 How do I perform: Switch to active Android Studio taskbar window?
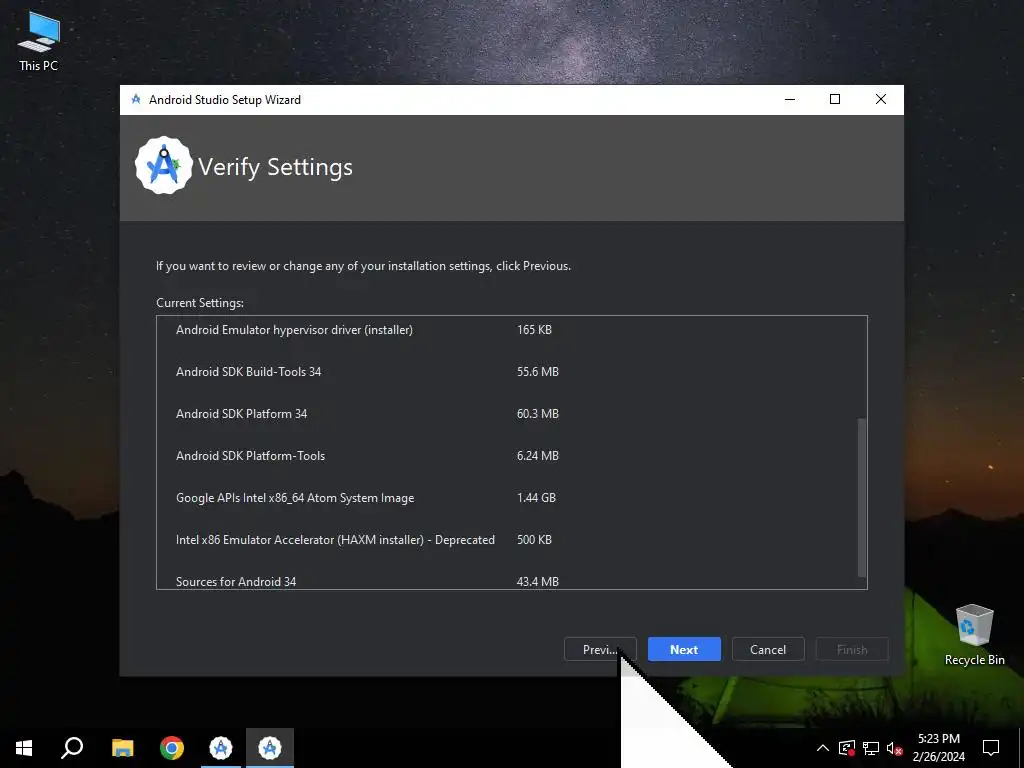pyautogui.click(x=270, y=748)
